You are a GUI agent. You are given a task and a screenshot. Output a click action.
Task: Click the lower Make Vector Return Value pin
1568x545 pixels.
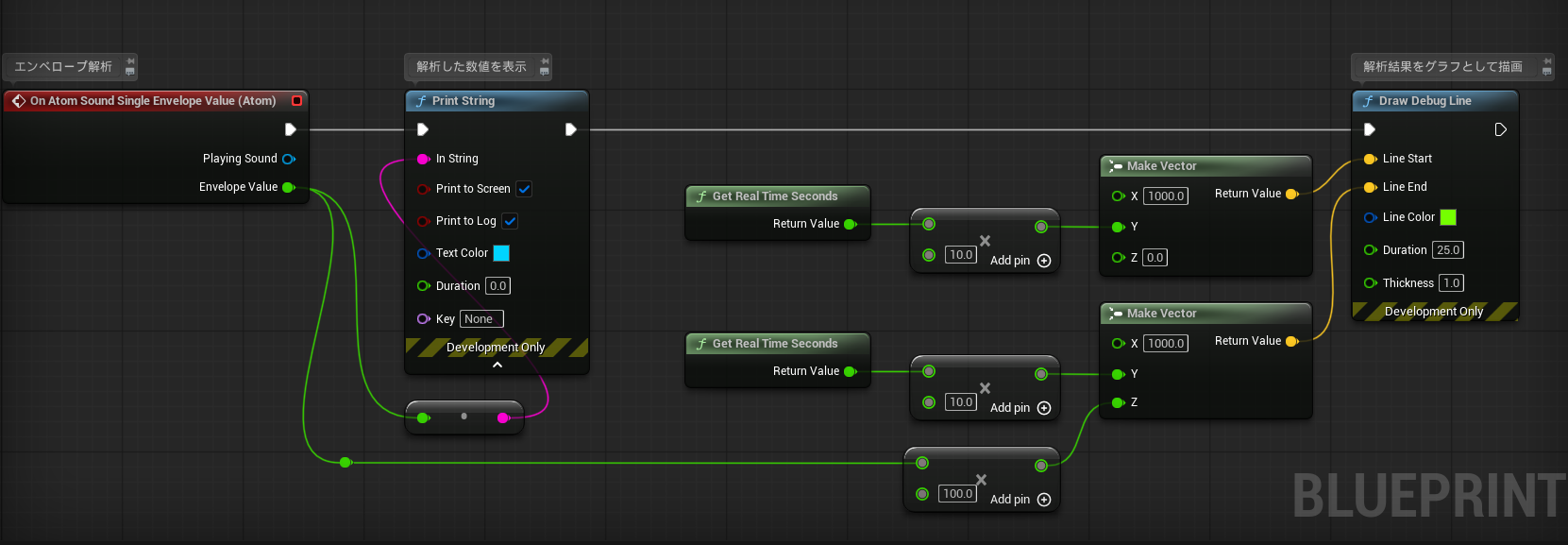[x=1292, y=341]
